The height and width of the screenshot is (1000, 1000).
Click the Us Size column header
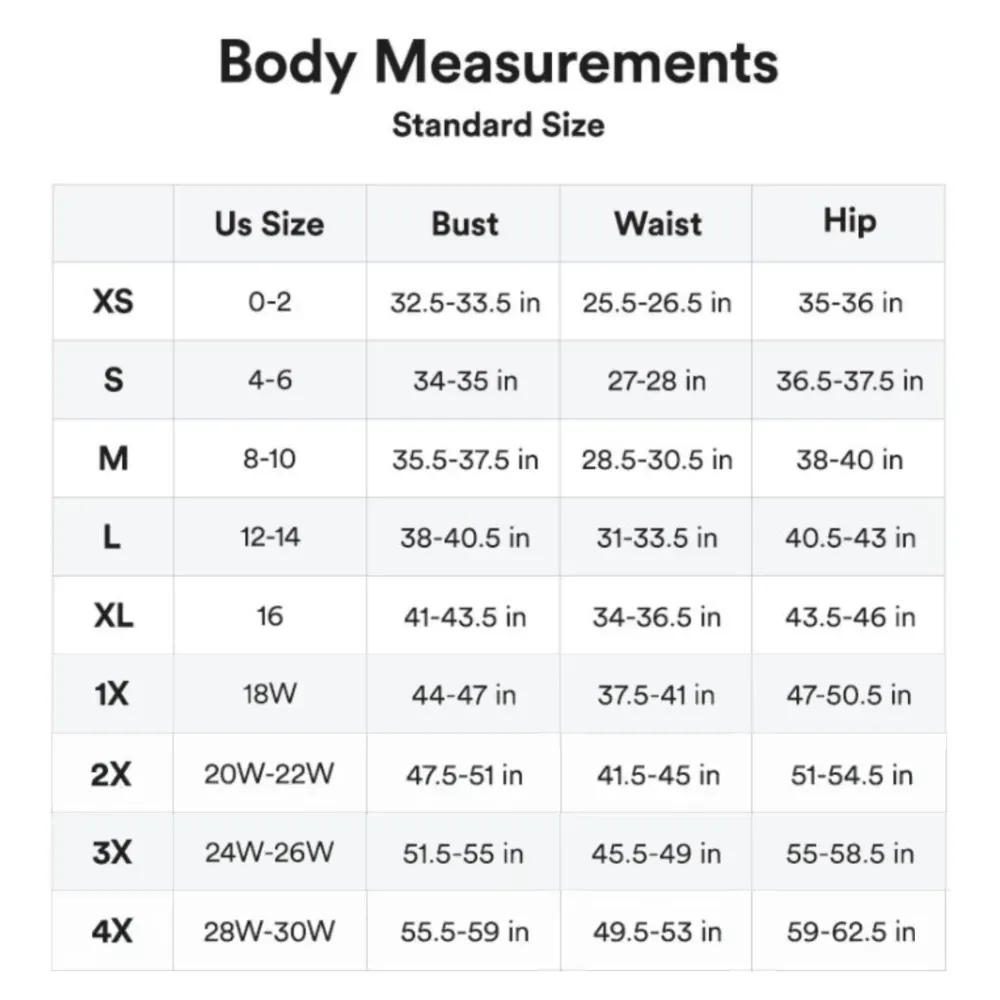pyautogui.click(x=269, y=224)
